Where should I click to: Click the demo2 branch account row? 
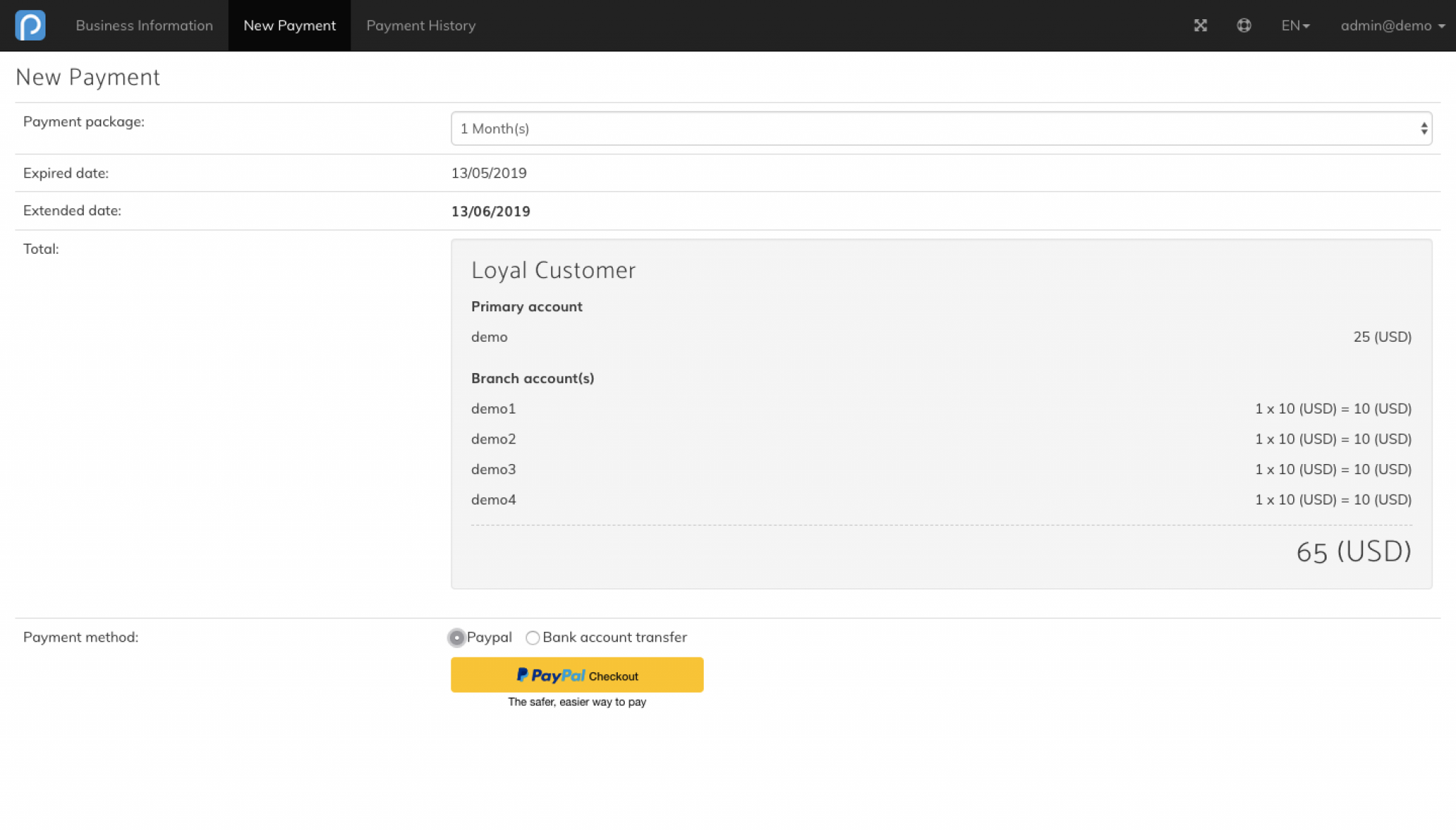click(941, 439)
